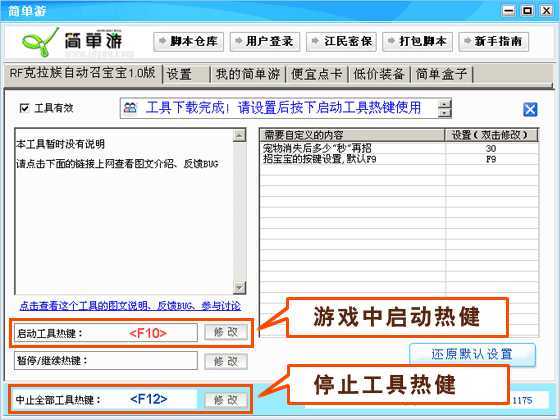Select row 招宝宝的按键设置,默认F9
The width and height of the screenshot is (560, 420).
click(399, 159)
